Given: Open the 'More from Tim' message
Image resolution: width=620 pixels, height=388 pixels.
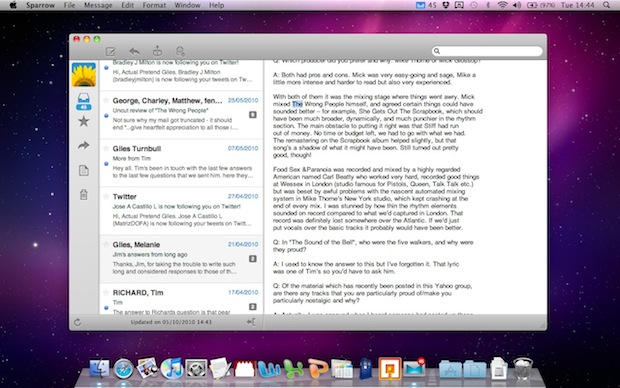Looking at the screenshot, I should (x=132, y=158).
